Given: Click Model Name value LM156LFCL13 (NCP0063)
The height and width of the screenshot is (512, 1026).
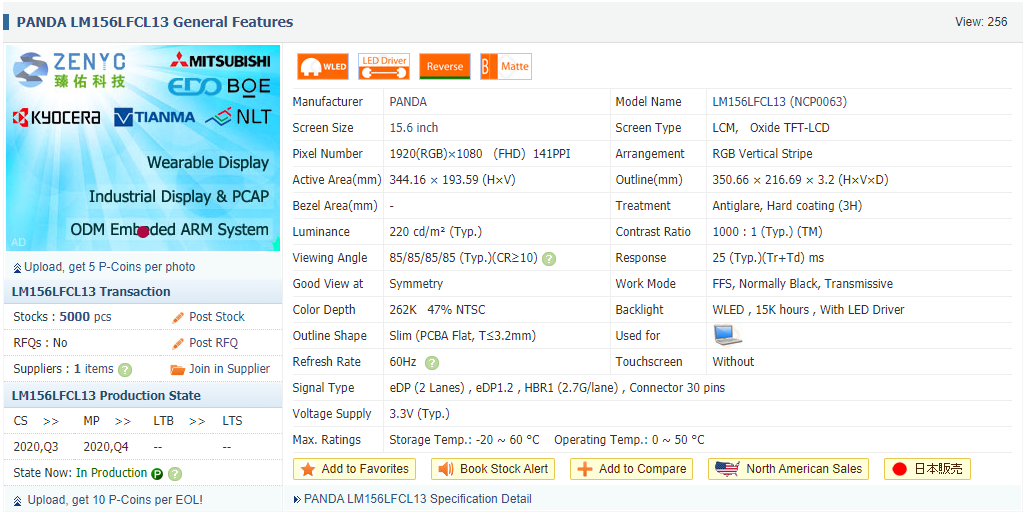Looking at the screenshot, I should [x=779, y=102].
